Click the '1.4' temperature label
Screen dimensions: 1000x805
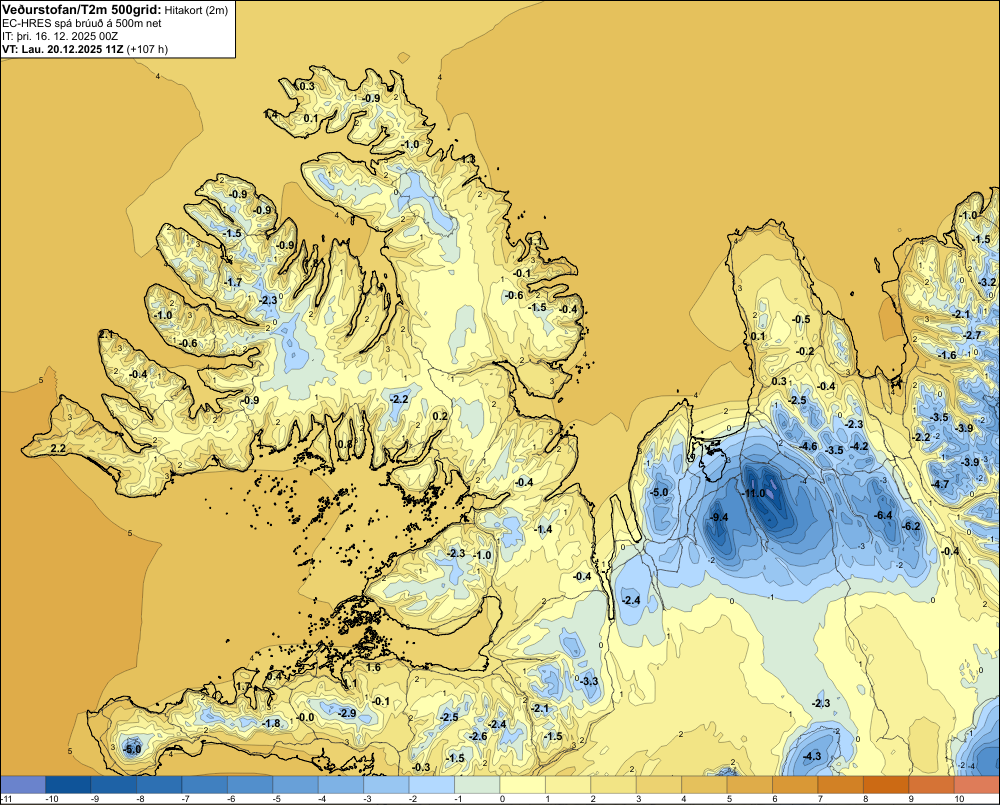[270, 114]
